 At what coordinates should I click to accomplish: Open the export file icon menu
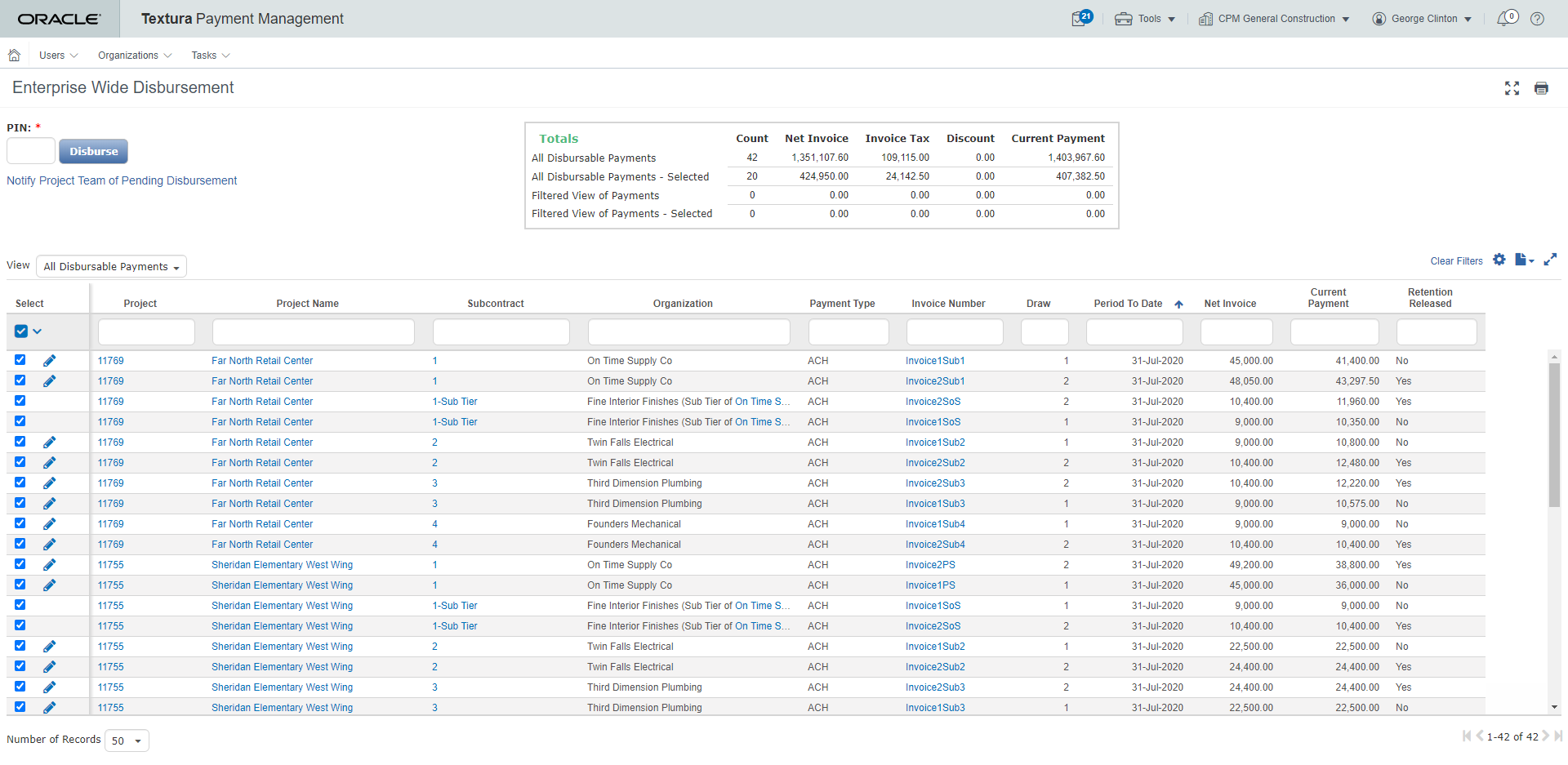tap(1524, 260)
